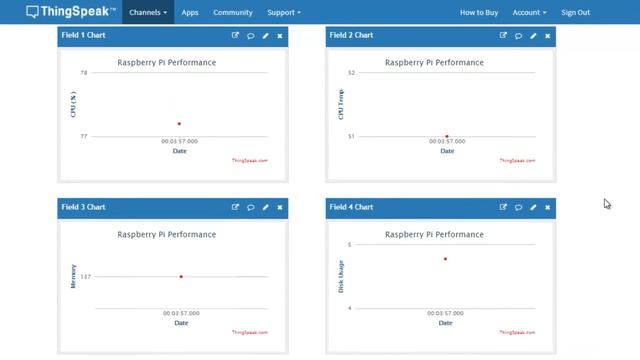Click ThingSpeak.com link in Field 4 chart
Screen dimensions: 640x360
(x=517, y=332)
